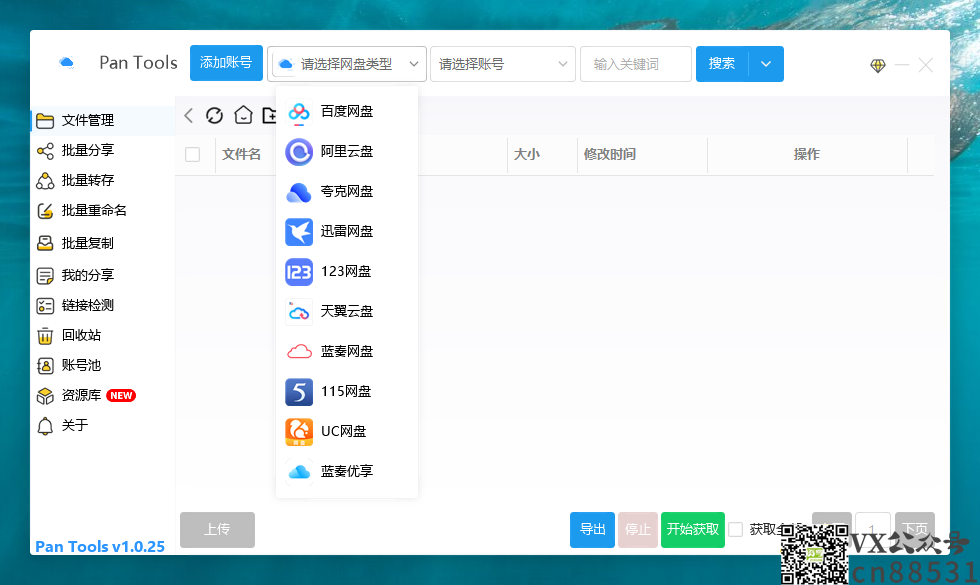Click the 链接检测 checklist icon
980x585 pixels.
[x=45, y=306]
